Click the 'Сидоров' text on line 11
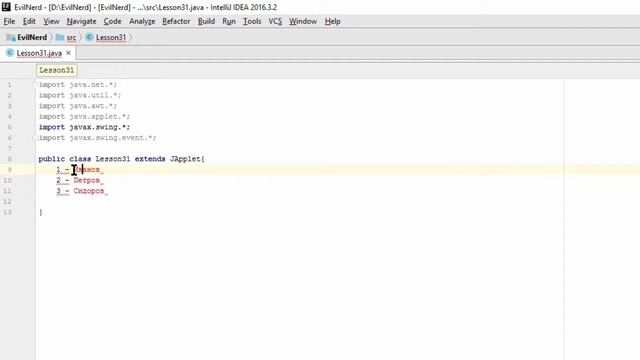640x360 pixels. coord(89,191)
